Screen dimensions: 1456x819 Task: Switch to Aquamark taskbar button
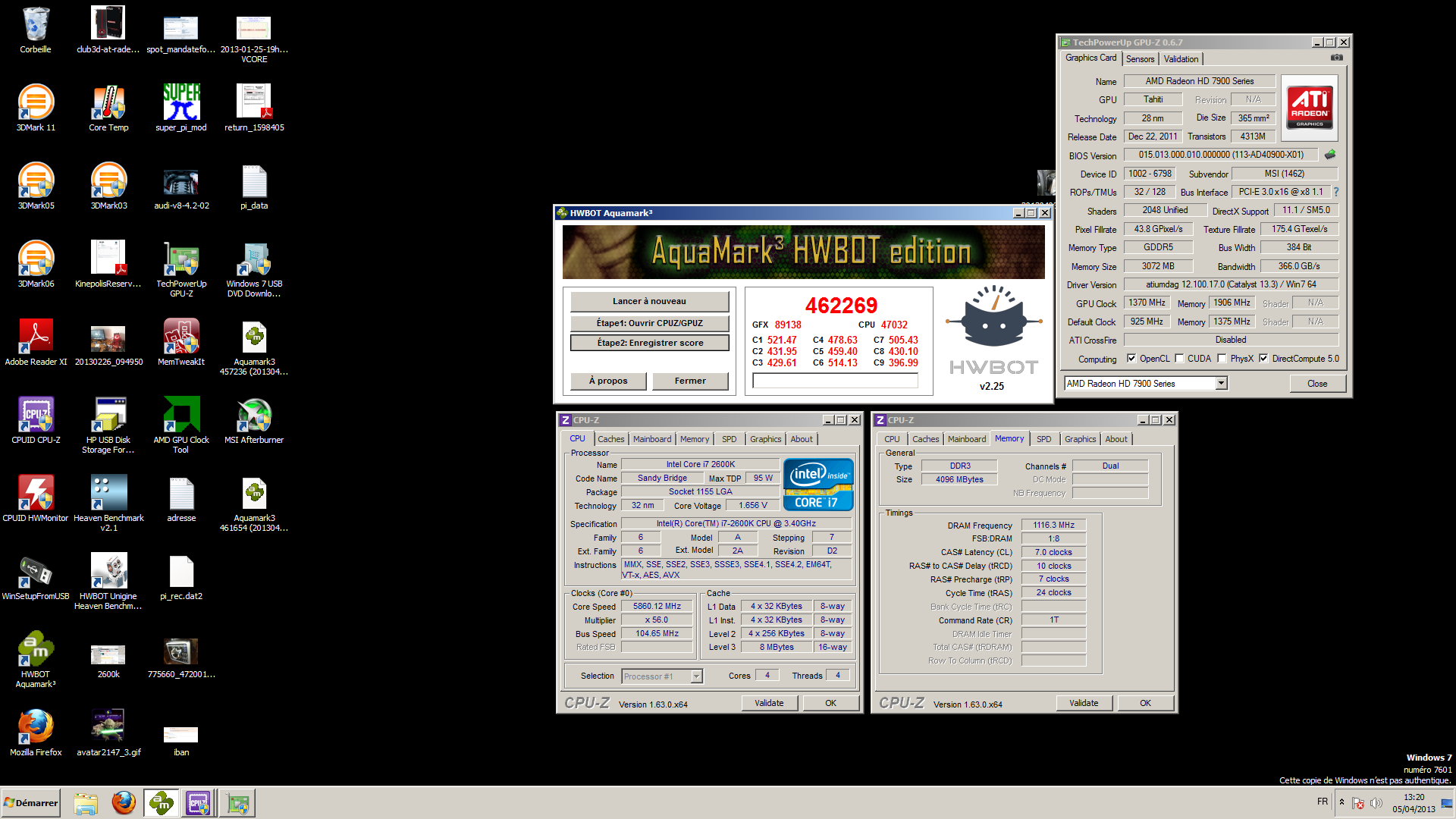162,803
